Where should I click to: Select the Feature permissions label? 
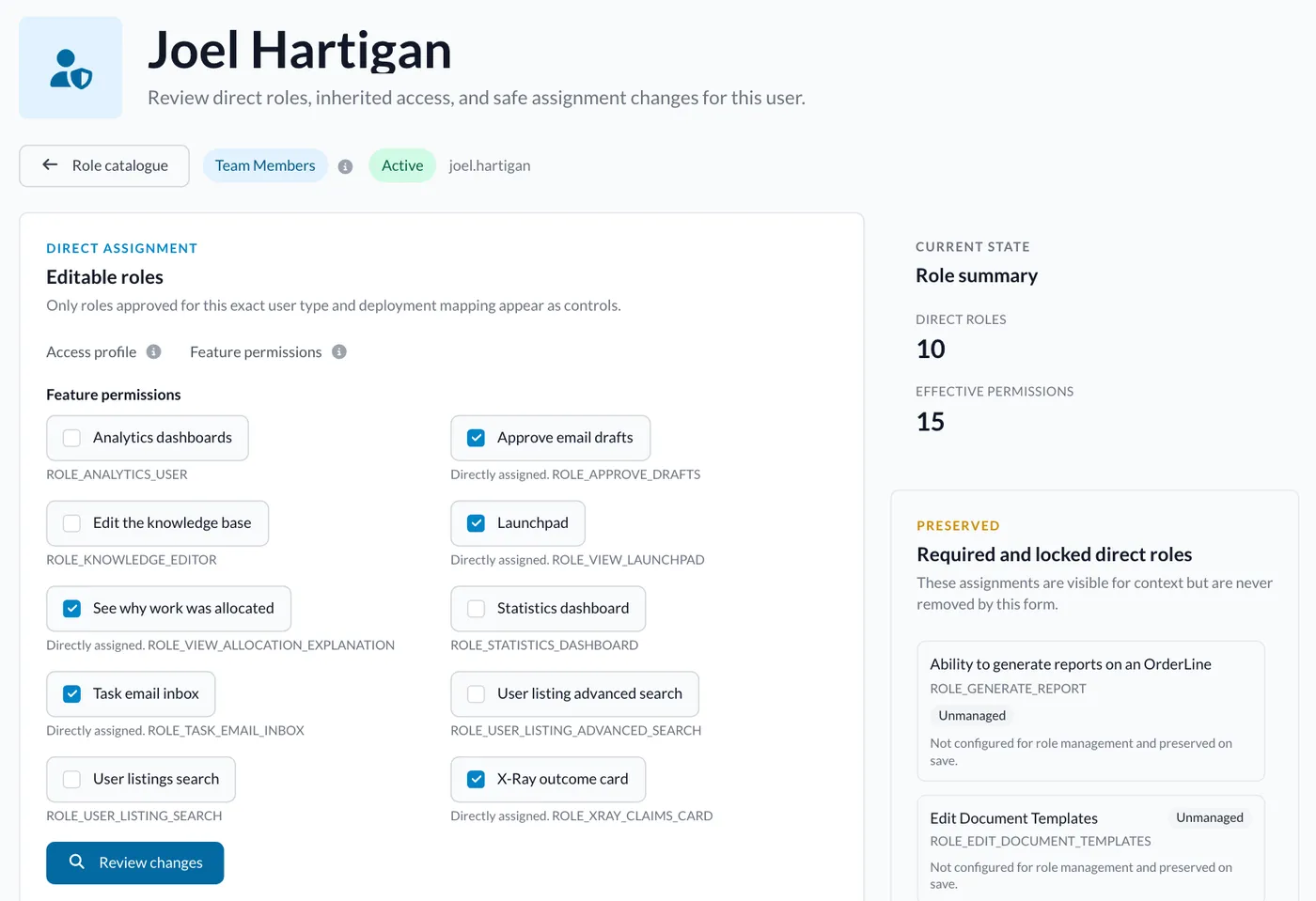[256, 352]
